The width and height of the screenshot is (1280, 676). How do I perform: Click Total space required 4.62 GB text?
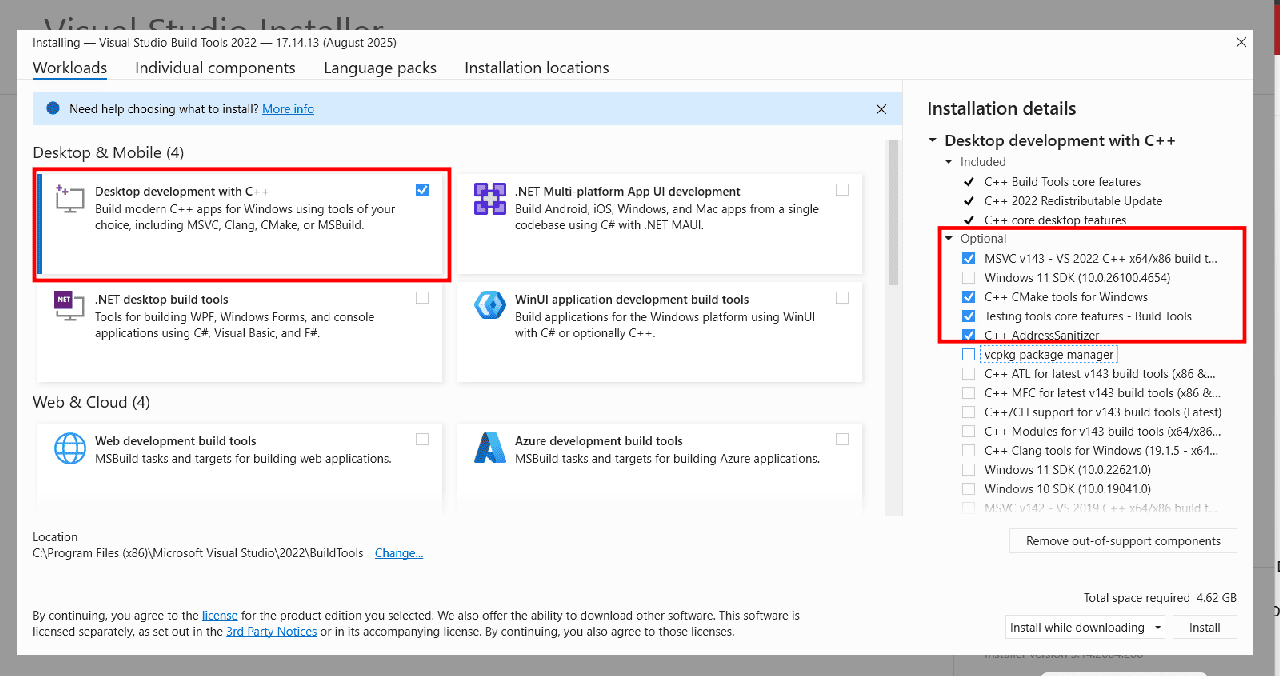pyautogui.click(x=1160, y=598)
